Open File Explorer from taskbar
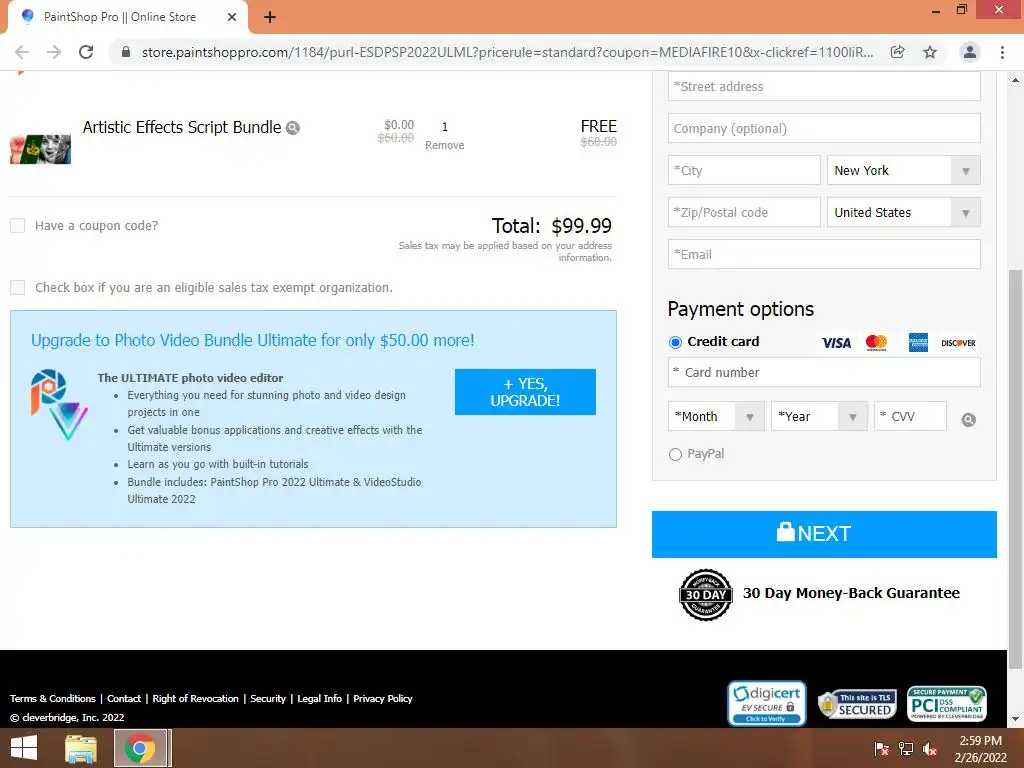Screen dimensions: 1024x768 click(81, 748)
